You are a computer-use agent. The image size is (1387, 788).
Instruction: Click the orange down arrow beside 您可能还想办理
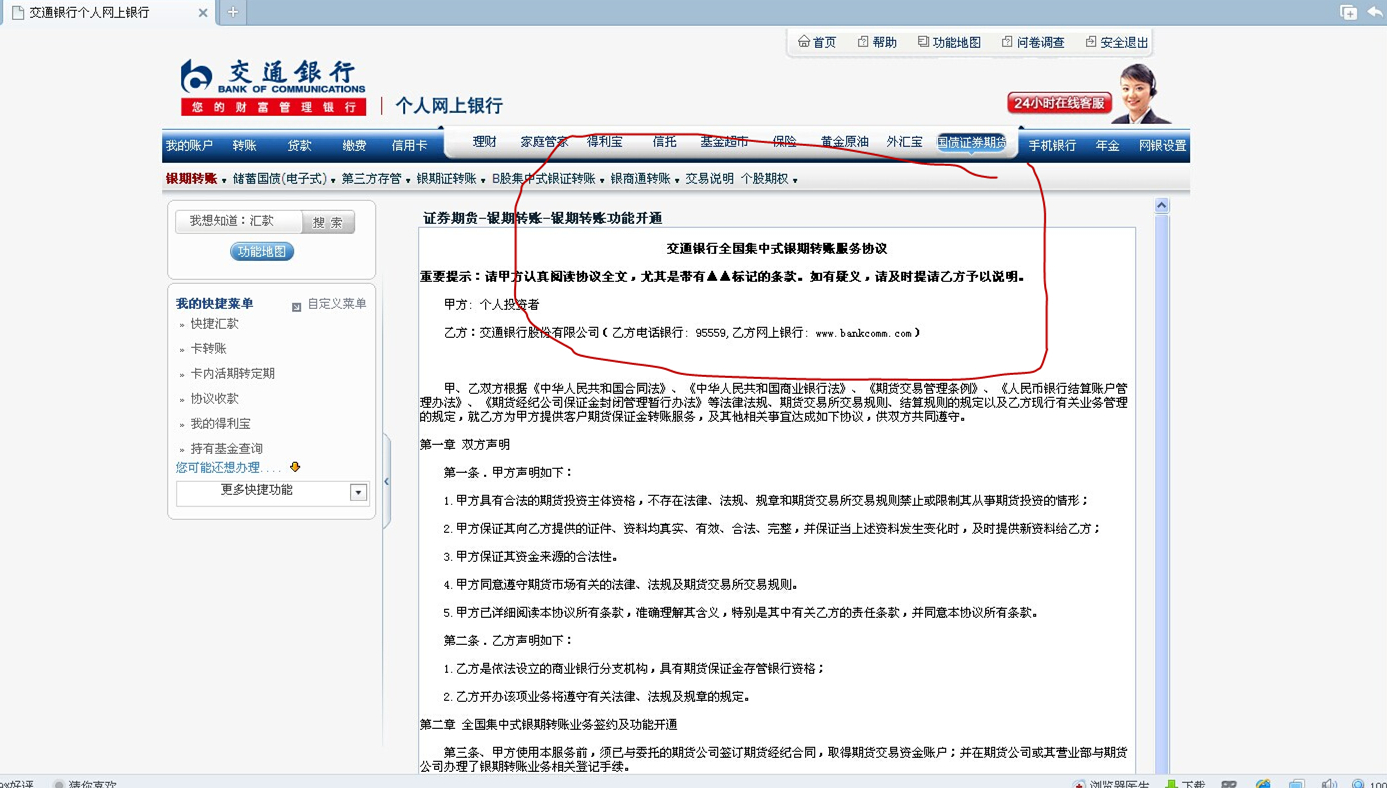point(295,467)
